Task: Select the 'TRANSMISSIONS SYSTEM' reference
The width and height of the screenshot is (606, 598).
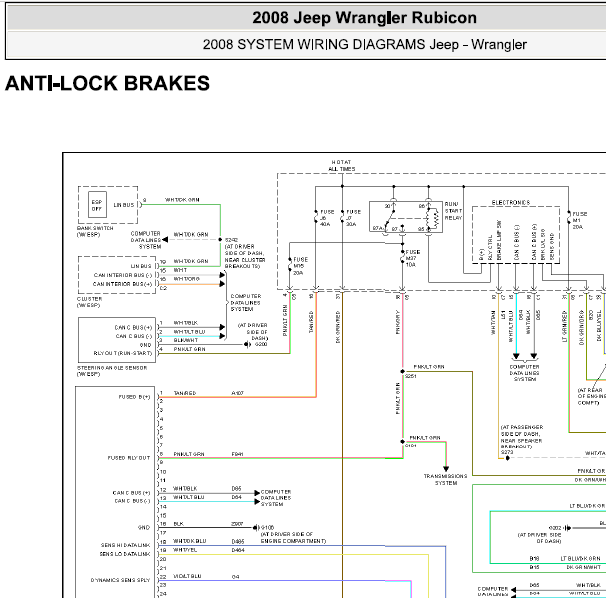Action: tap(446, 479)
